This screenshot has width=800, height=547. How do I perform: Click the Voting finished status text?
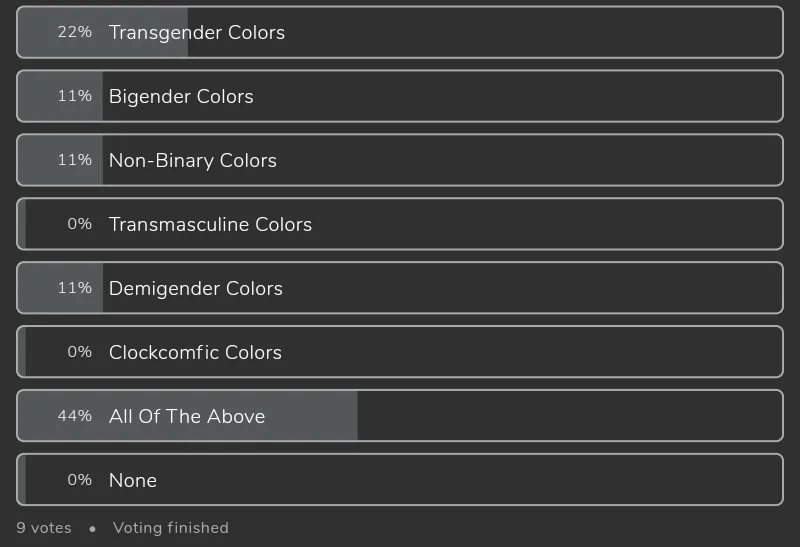(x=171, y=528)
